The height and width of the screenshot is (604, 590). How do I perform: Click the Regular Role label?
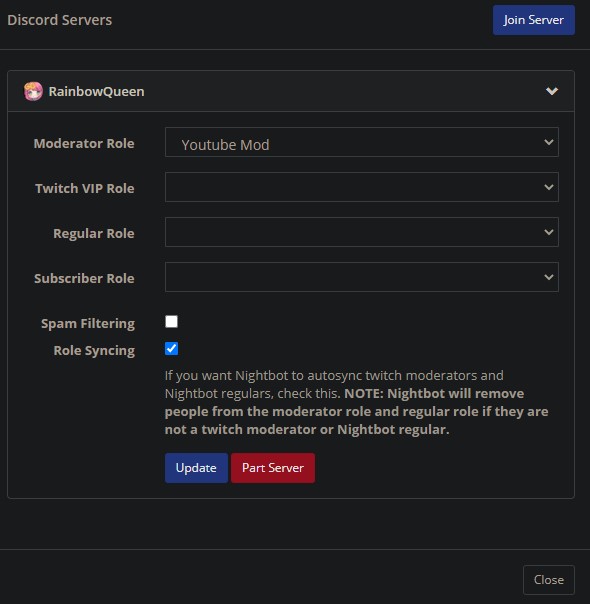click(94, 233)
